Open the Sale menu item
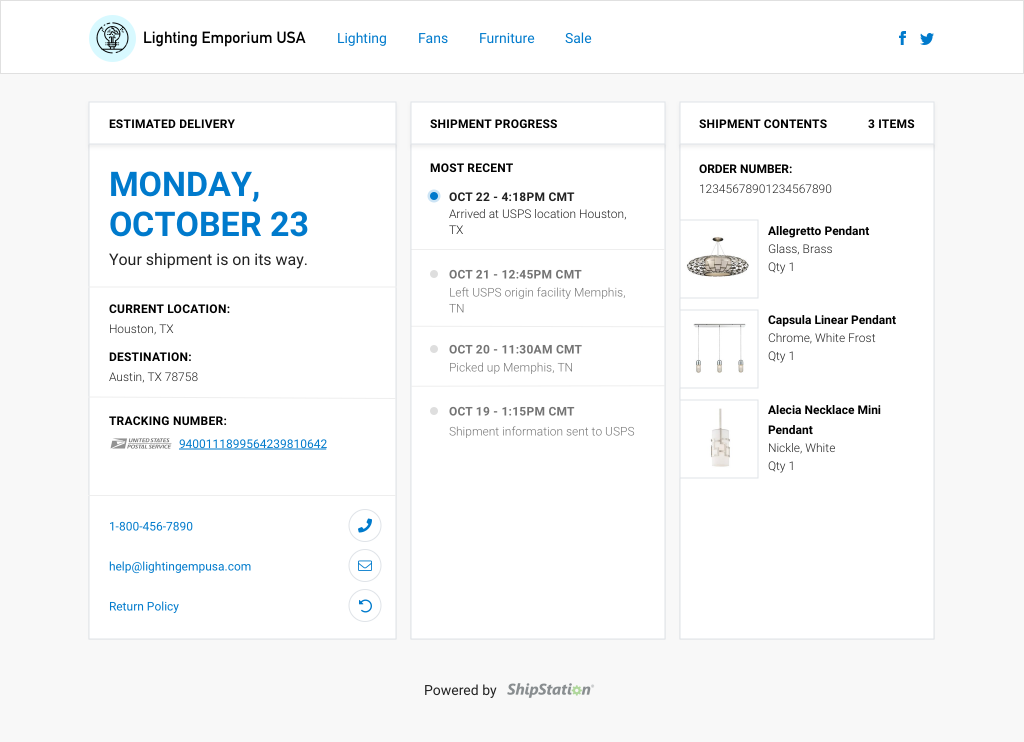1024x742 pixels. coord(578,38)
